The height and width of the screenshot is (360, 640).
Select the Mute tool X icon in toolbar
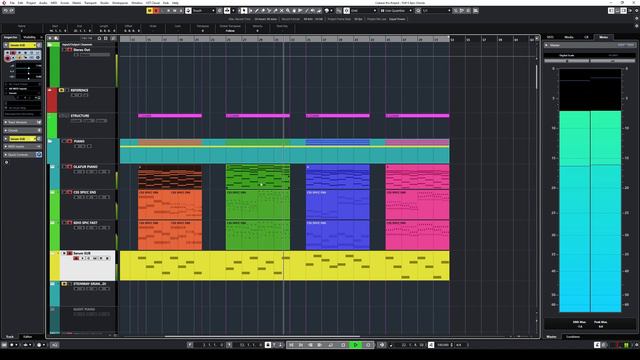pyautogui.click(x=282, y=11)
